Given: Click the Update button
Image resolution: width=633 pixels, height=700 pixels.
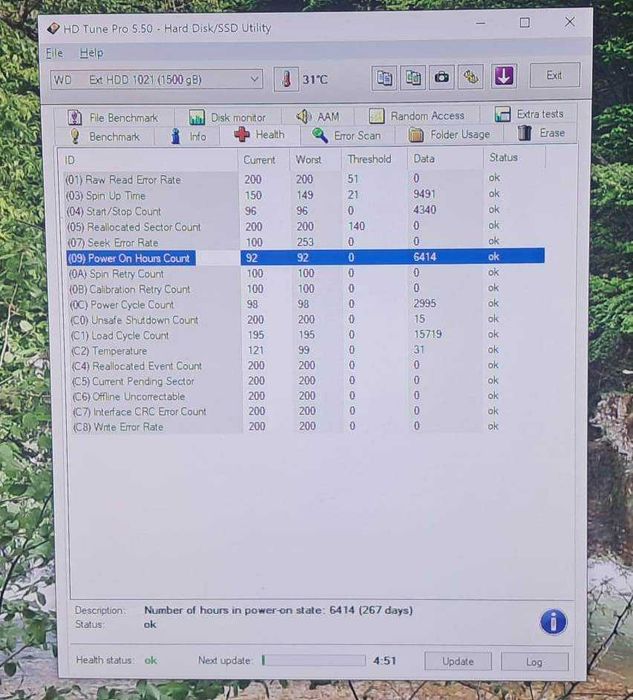Looking at the screenshot, I should click(x=458, y=661).
